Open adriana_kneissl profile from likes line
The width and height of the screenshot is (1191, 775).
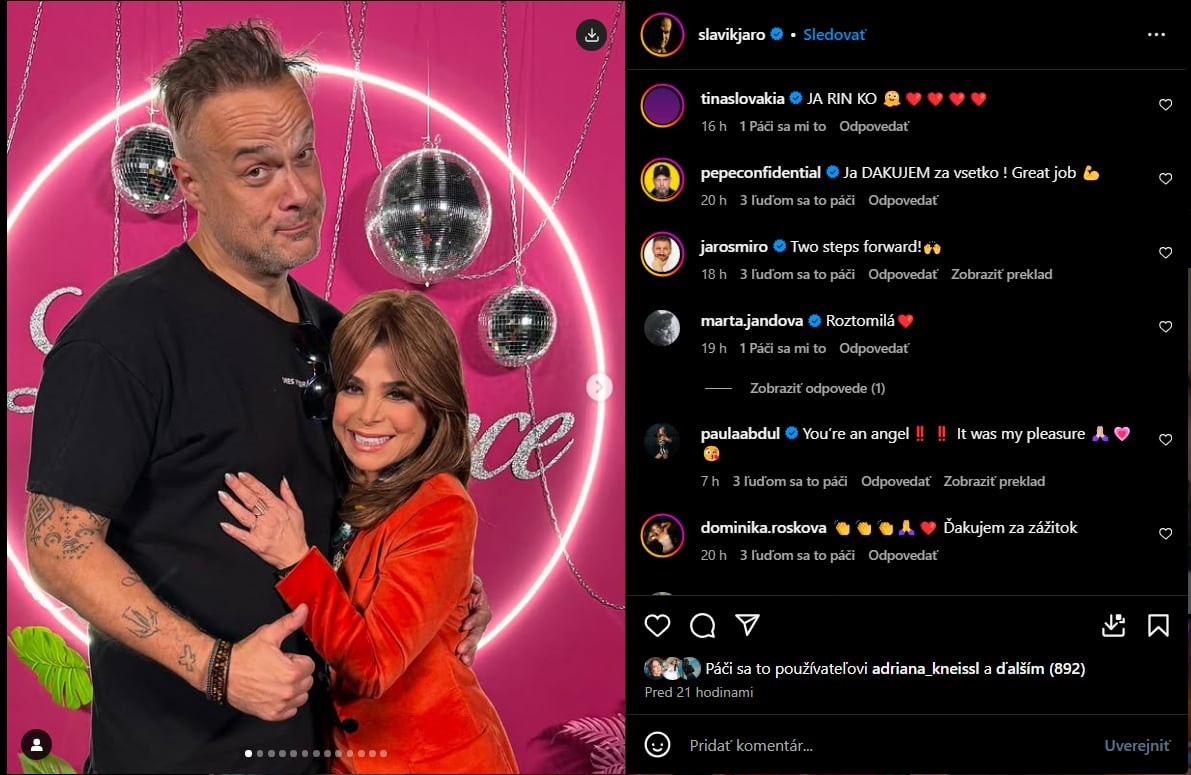pos(925,669)
